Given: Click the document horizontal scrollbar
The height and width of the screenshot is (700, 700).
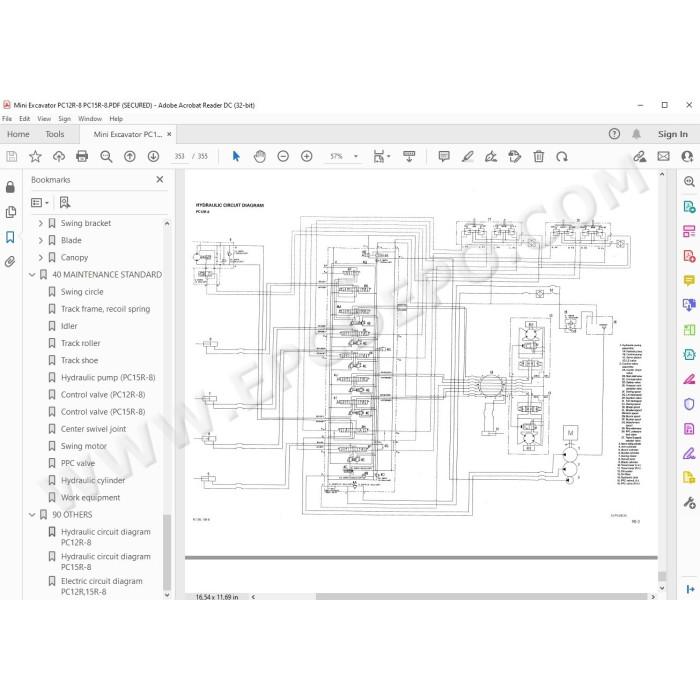Looking at the screenshot, I should [x=481, y=596].
